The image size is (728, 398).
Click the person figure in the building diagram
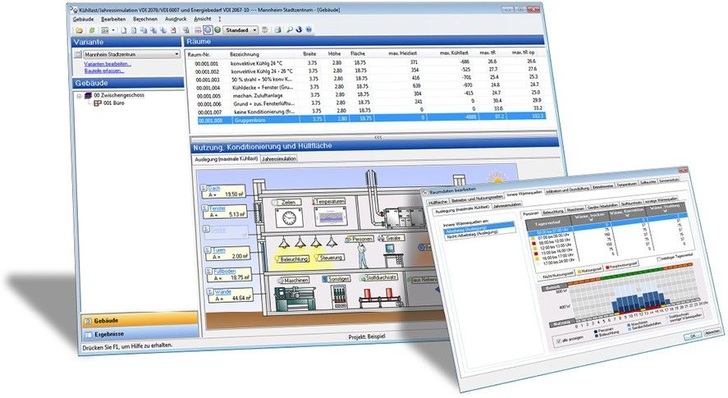[x=363, y=255]
